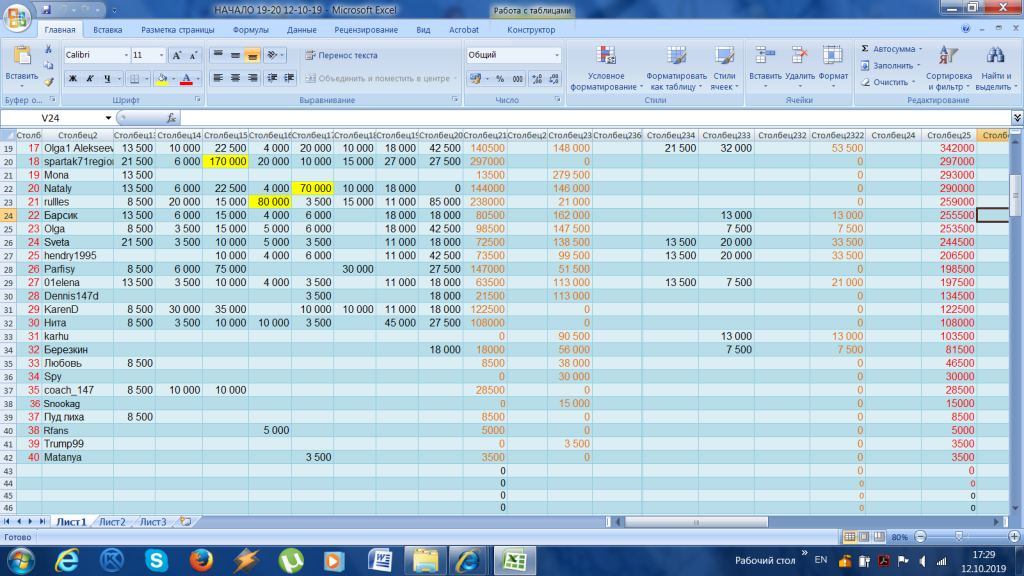Open Firefox from the Windows taskbar
The width and height of the screenshot is (1024, 576).
coord(201,559)
